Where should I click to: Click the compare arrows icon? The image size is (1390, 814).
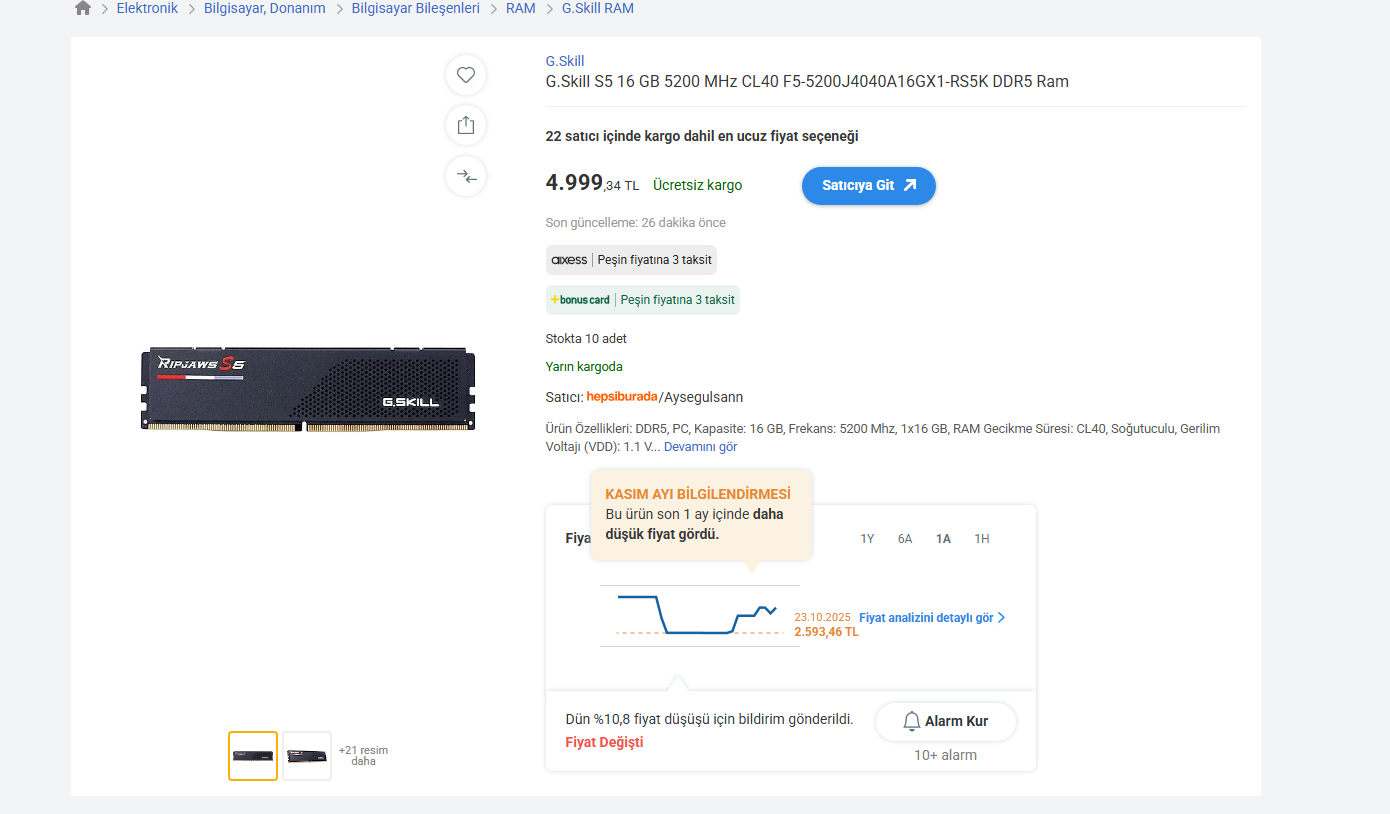[x=466, y=177]
